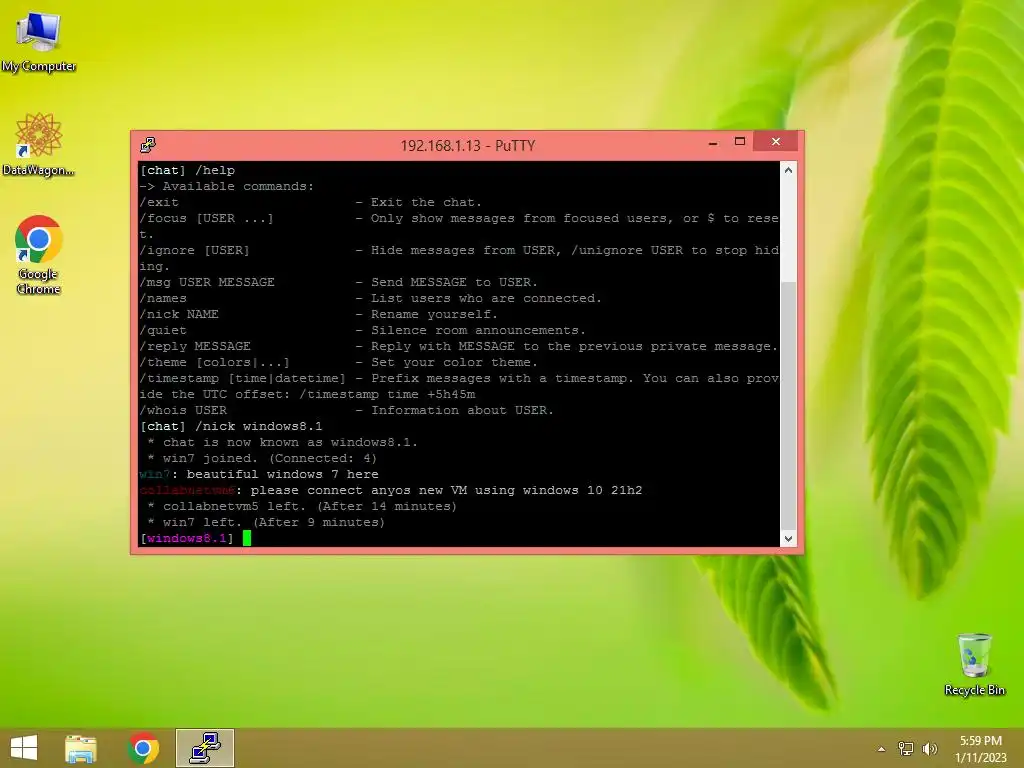Image resolution: width=1024 pixels, height=768 pixels.
Task: Open the volume tray icon
Action: [x=929, y=748]
